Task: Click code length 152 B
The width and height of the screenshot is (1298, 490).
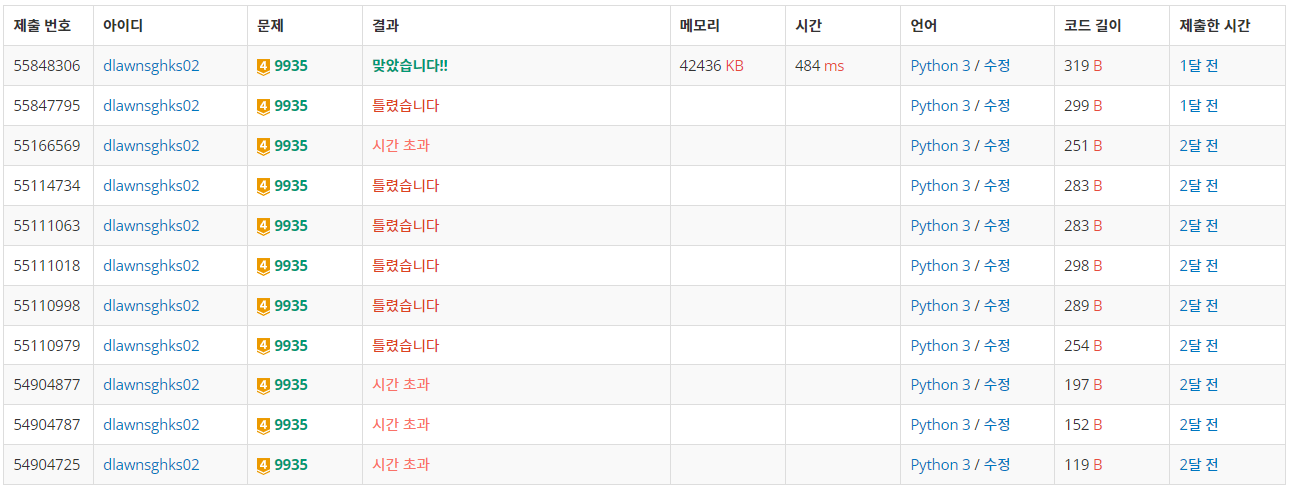Action: coord(1083,425)
